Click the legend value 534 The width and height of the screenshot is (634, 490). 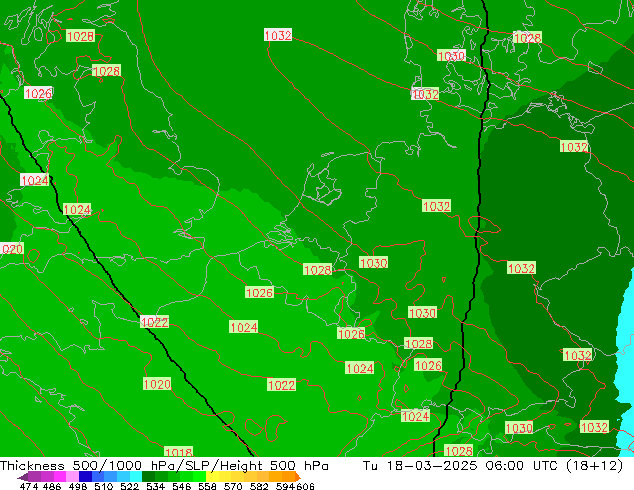[x=156, y=486]
